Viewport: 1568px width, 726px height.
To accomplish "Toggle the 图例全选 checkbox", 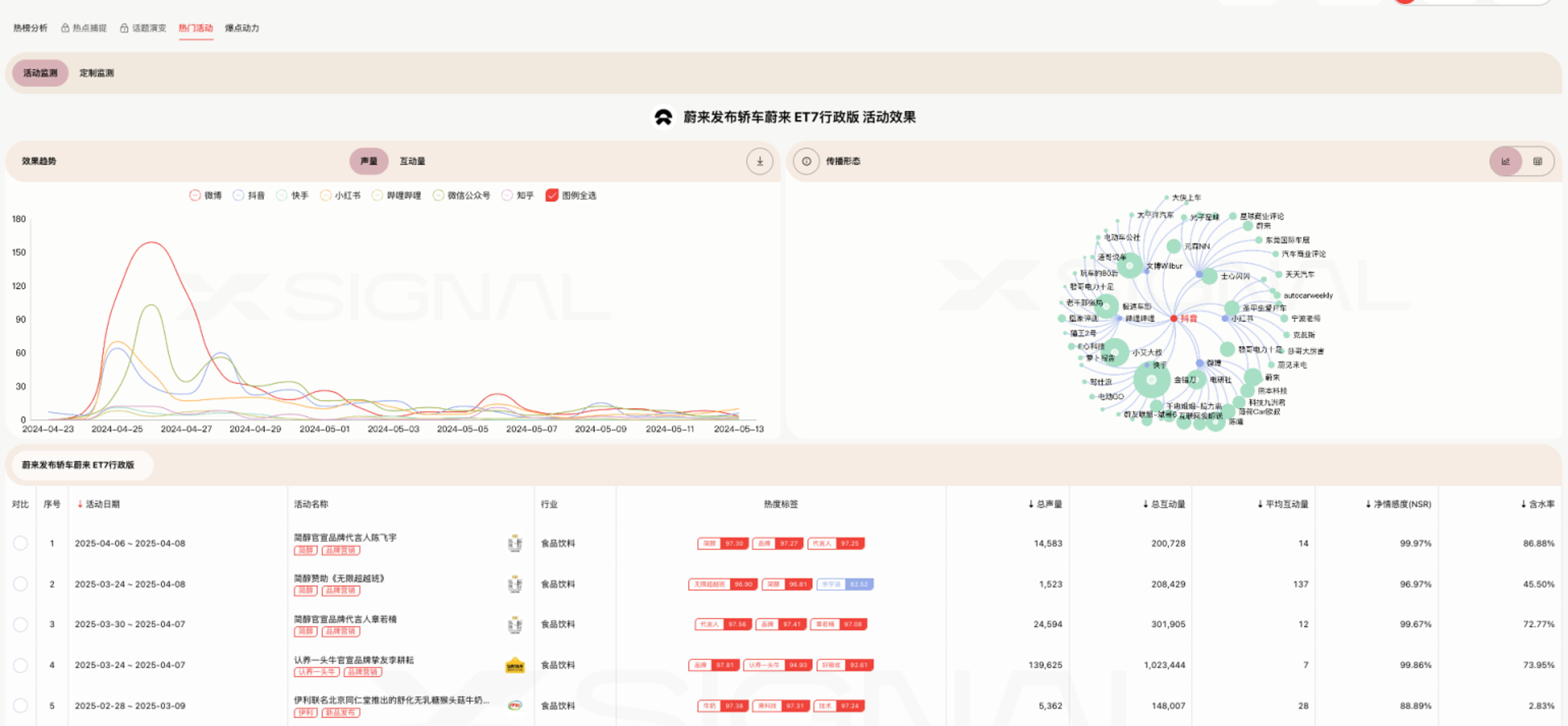I will (552, 195).
